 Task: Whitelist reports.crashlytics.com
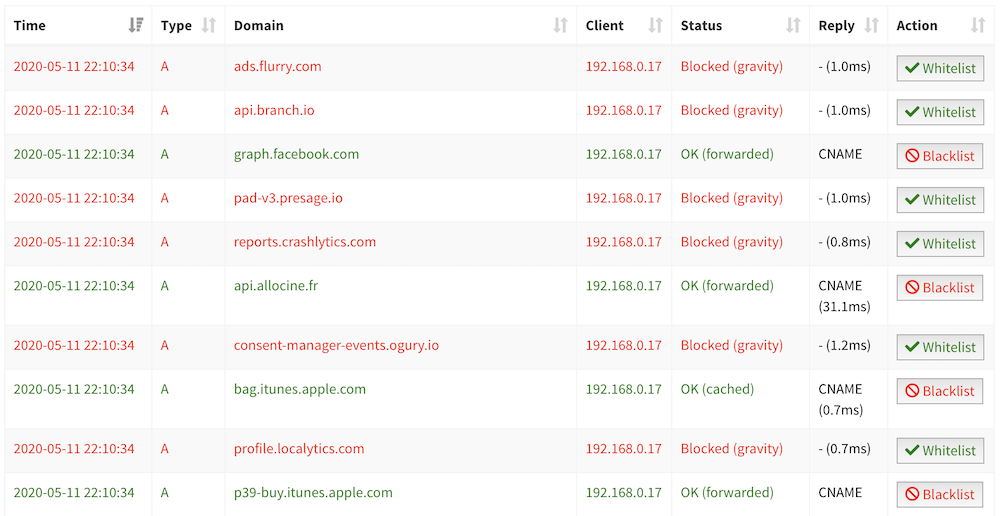pyautogui.click(x=940, y=244)
